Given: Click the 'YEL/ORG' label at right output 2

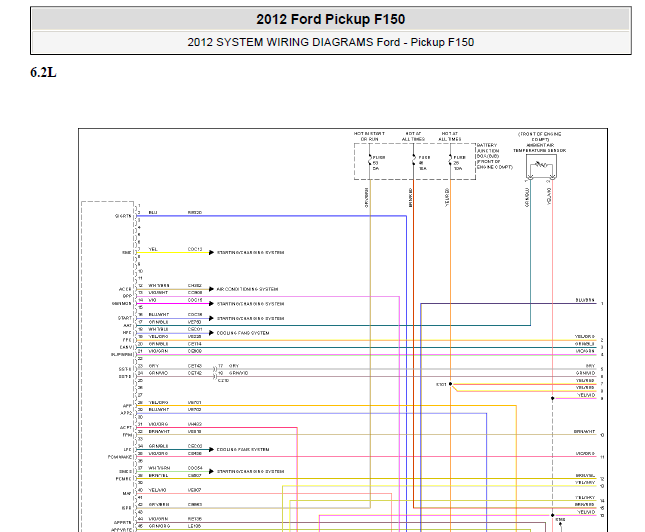Looking at the screenshot, I should coord(585,337).
